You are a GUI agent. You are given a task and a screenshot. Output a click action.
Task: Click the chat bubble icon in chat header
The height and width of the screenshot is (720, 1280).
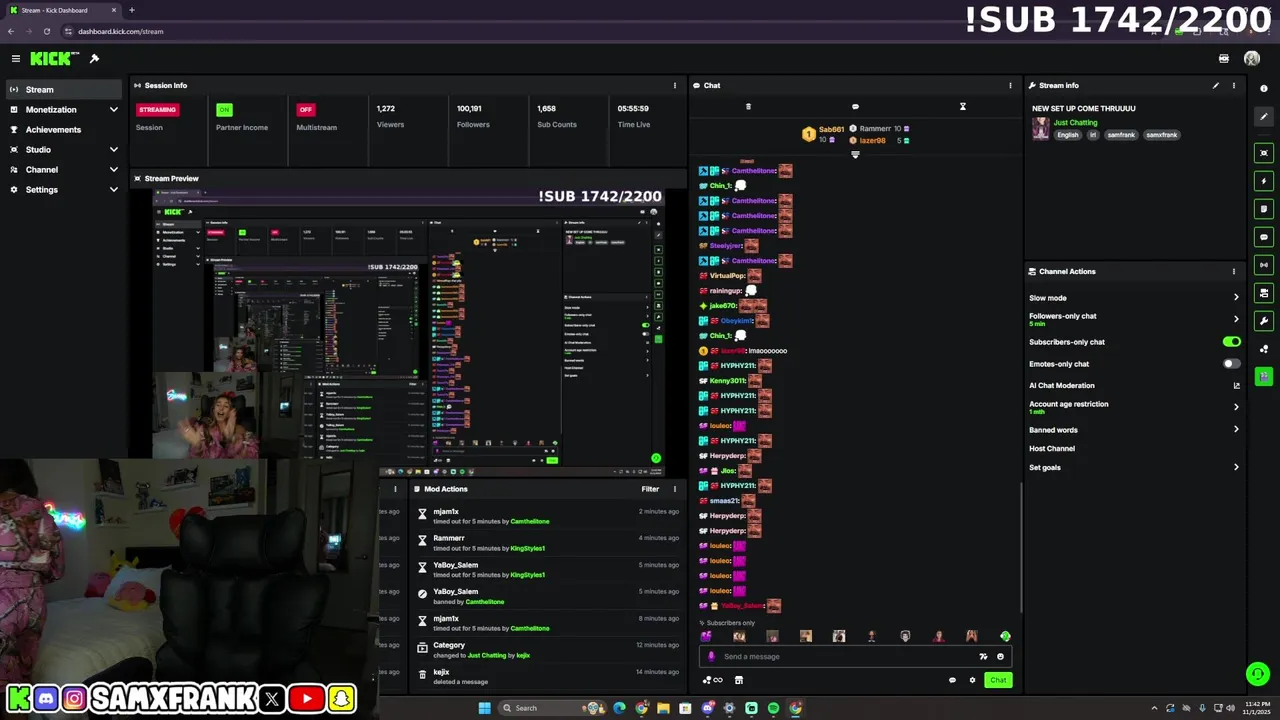pyautogui.click(x=855, y=106)
